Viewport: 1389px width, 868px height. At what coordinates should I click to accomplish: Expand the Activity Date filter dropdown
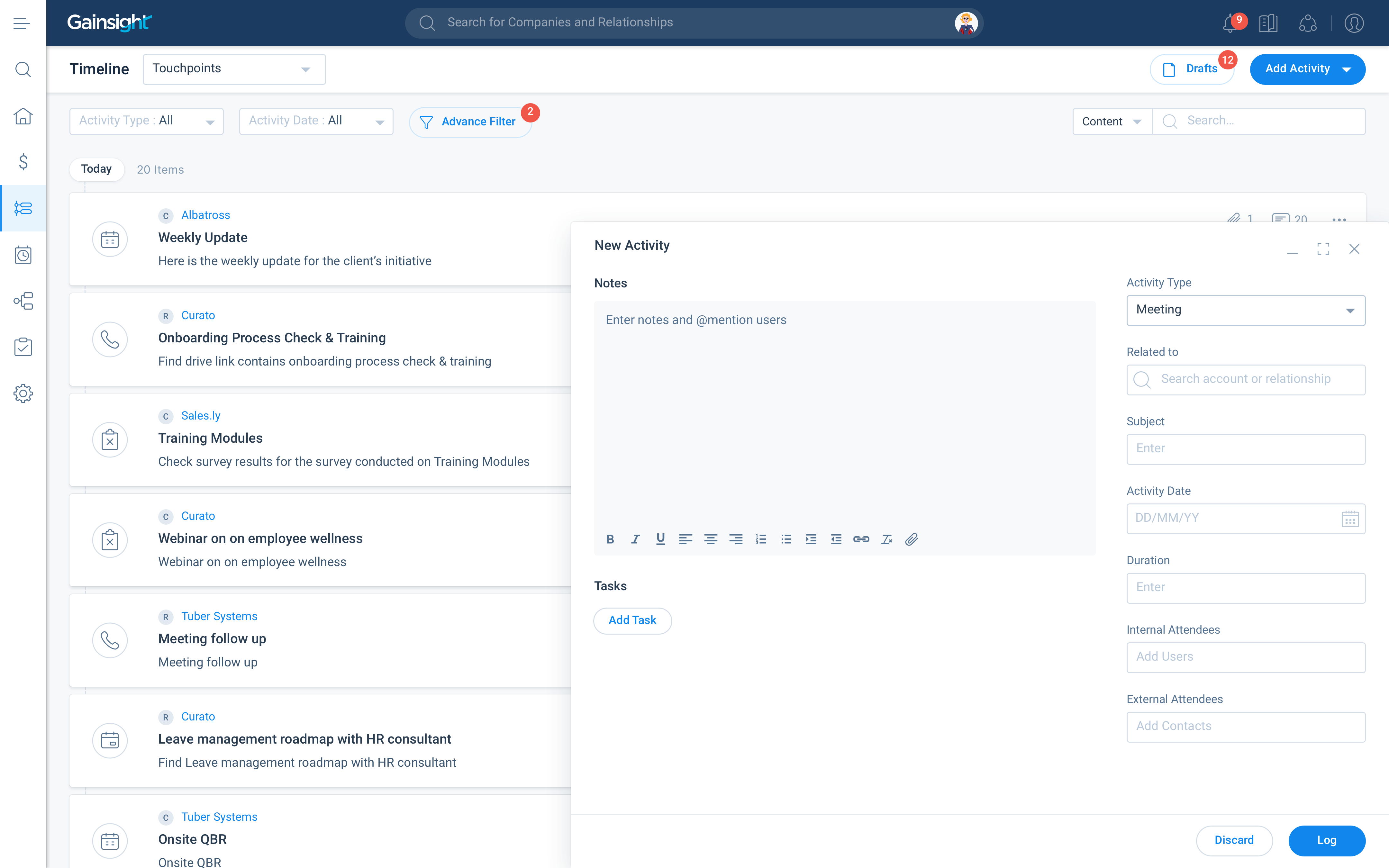click(x=316, y=121)
